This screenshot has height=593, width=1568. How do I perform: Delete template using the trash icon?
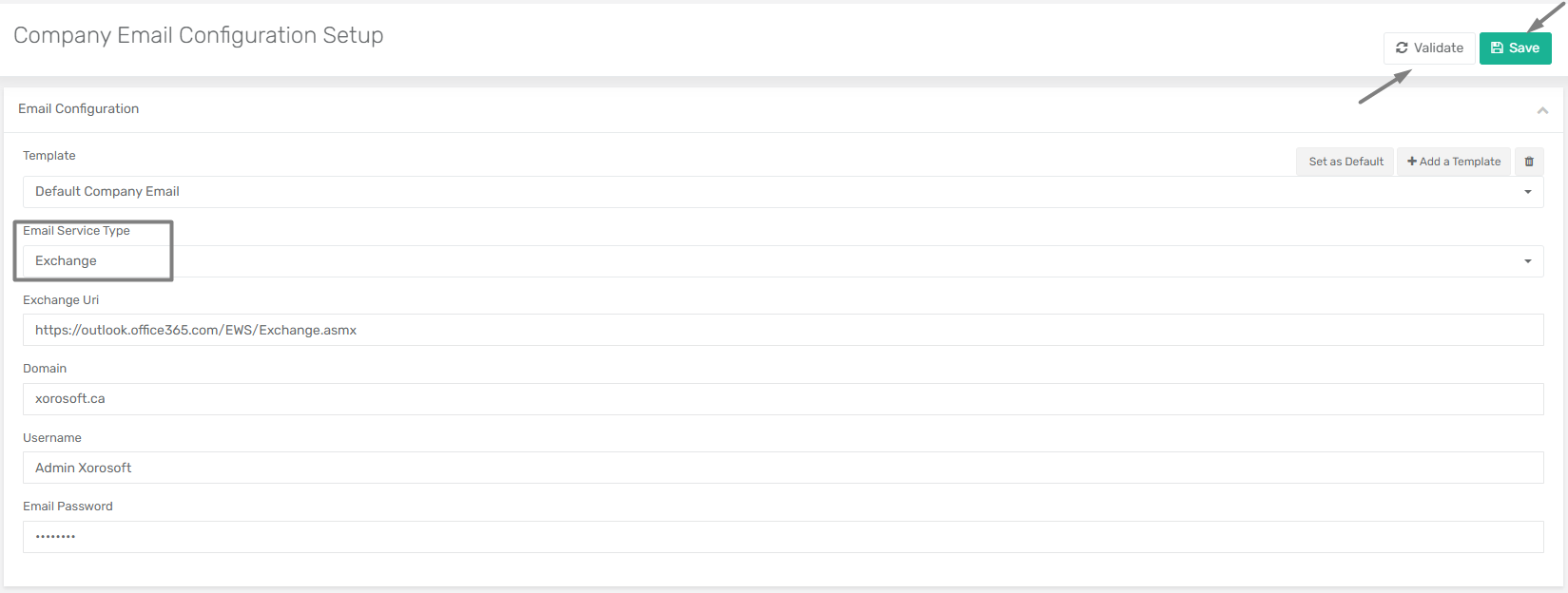point(1529,162)
